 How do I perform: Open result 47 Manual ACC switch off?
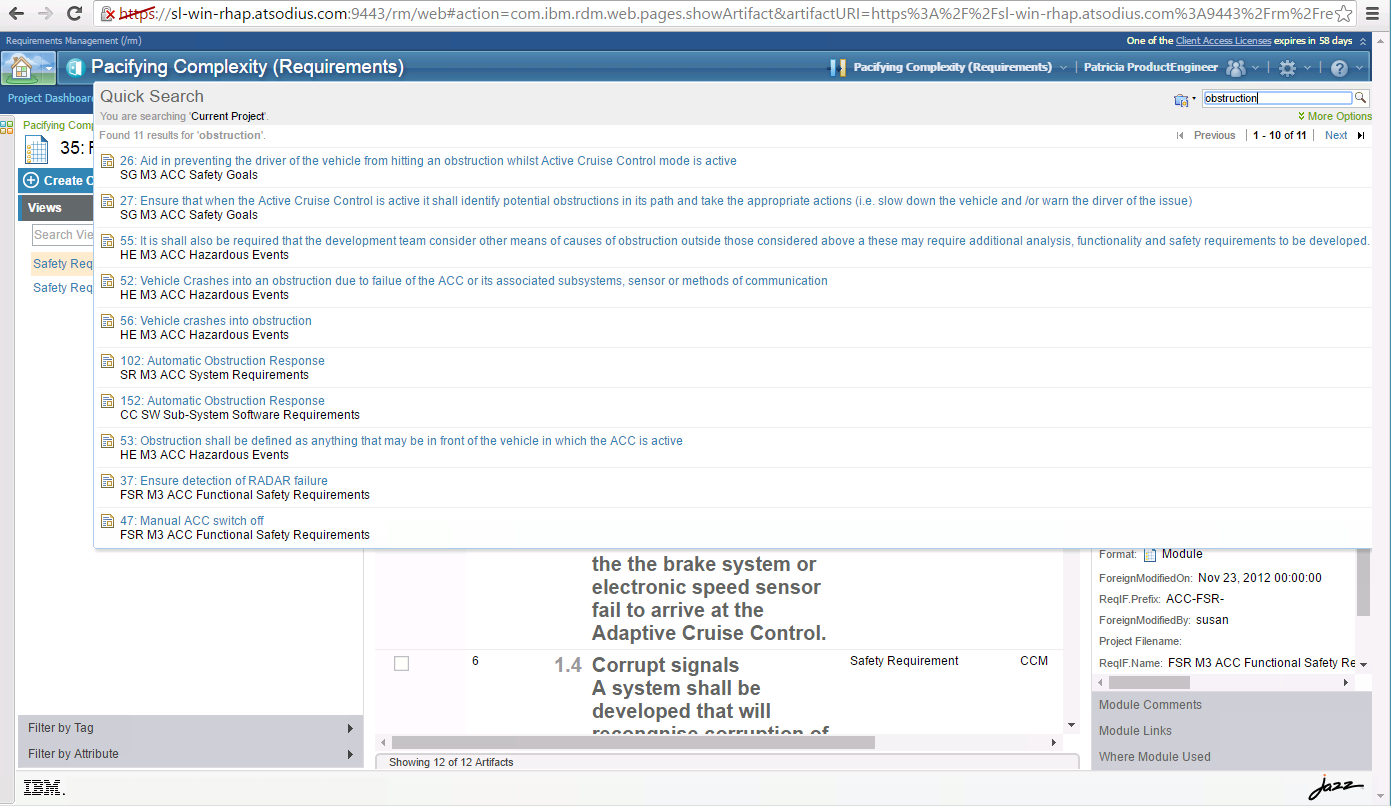pyautogui.click(x=192, y=521)
